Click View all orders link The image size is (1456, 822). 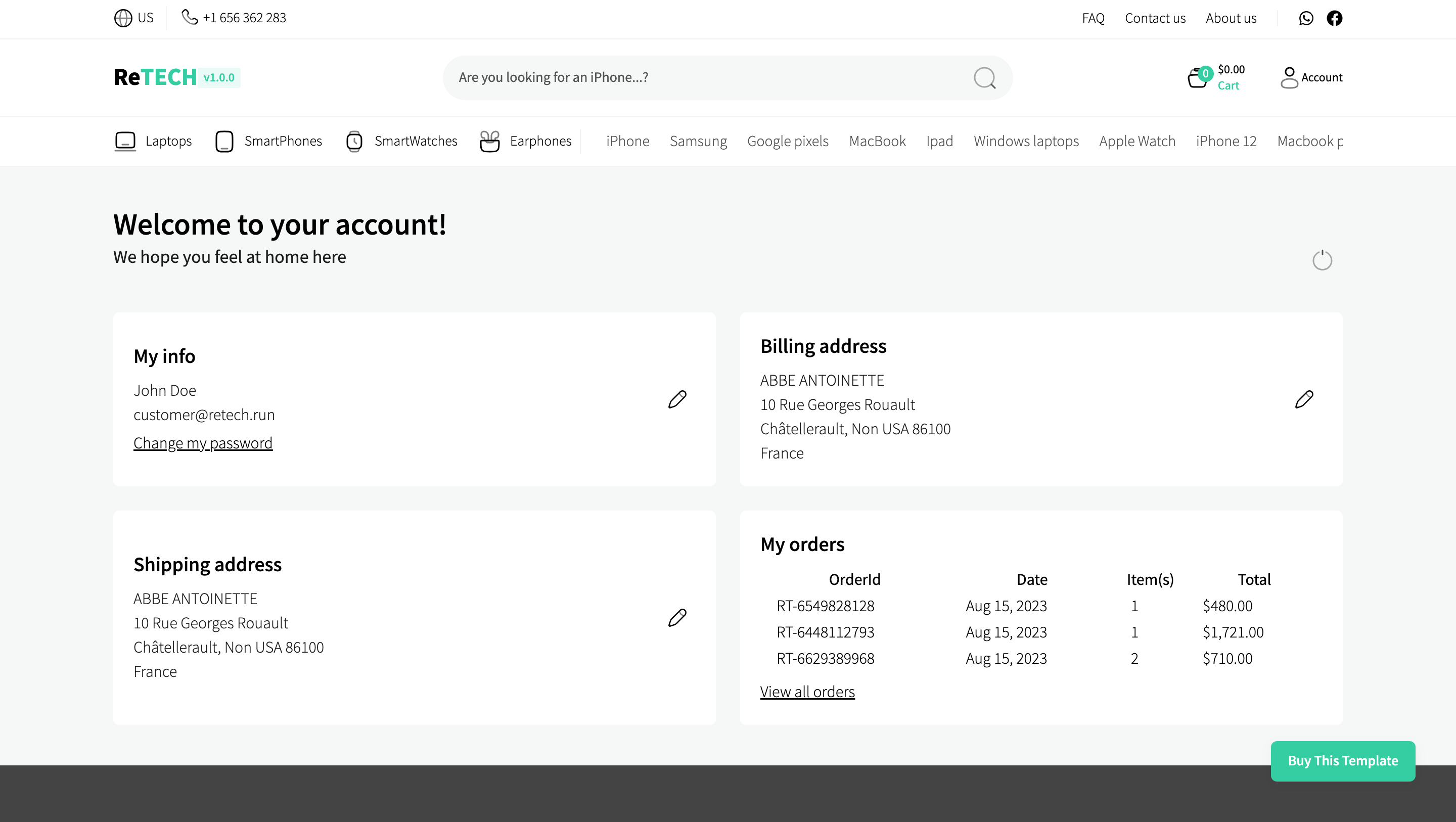[807, 692]
